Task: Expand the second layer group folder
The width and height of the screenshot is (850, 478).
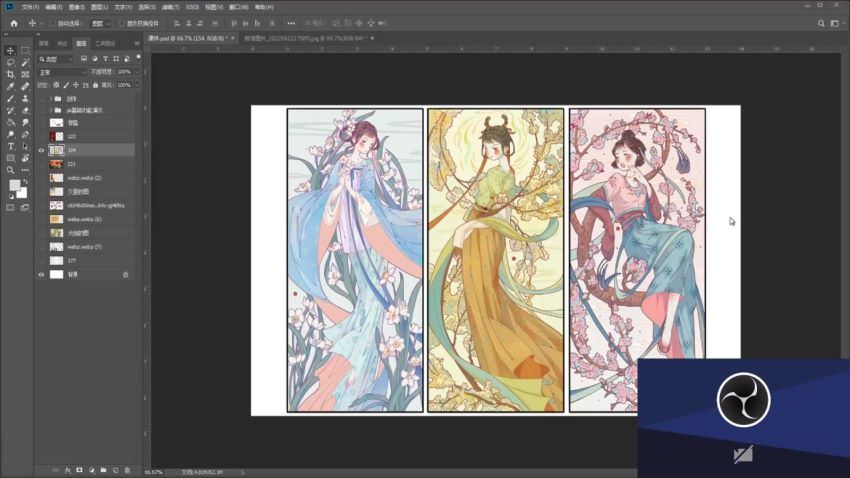Action: coord(51,110)
